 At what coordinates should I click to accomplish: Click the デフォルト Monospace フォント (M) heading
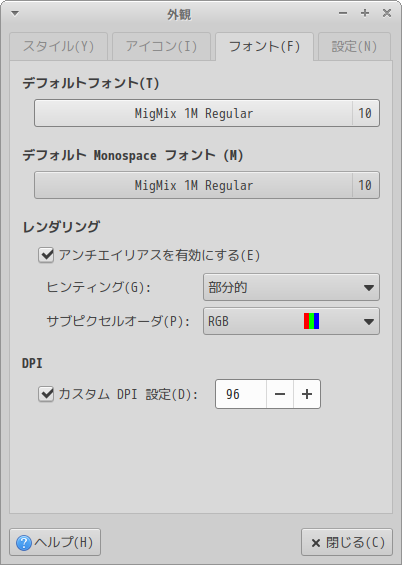click(x=133, y=155)
